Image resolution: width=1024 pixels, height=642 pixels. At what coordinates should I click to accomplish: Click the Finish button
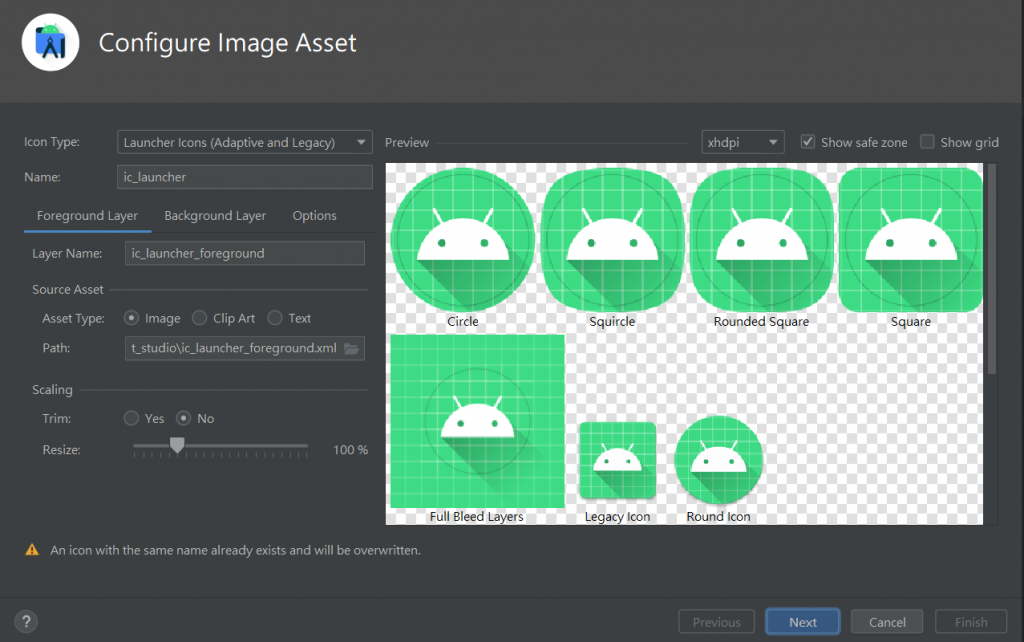coord(971,622)
